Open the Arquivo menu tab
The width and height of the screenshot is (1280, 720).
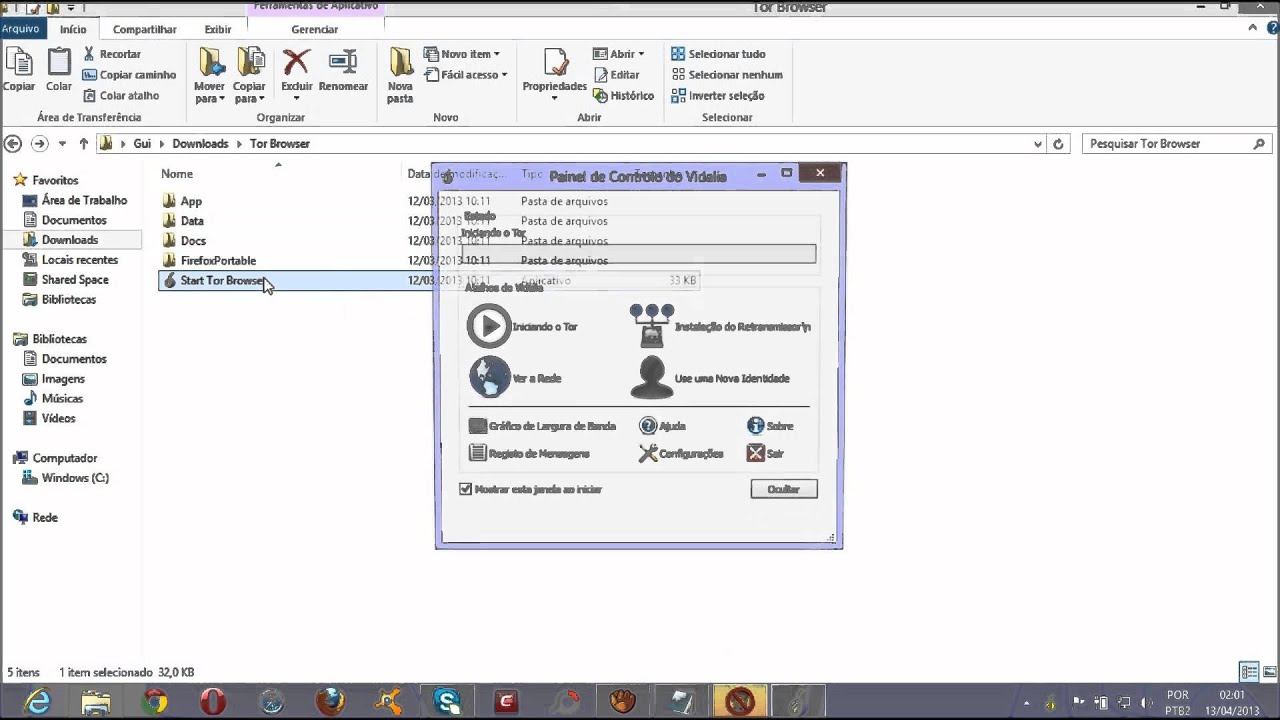[20, 29]
